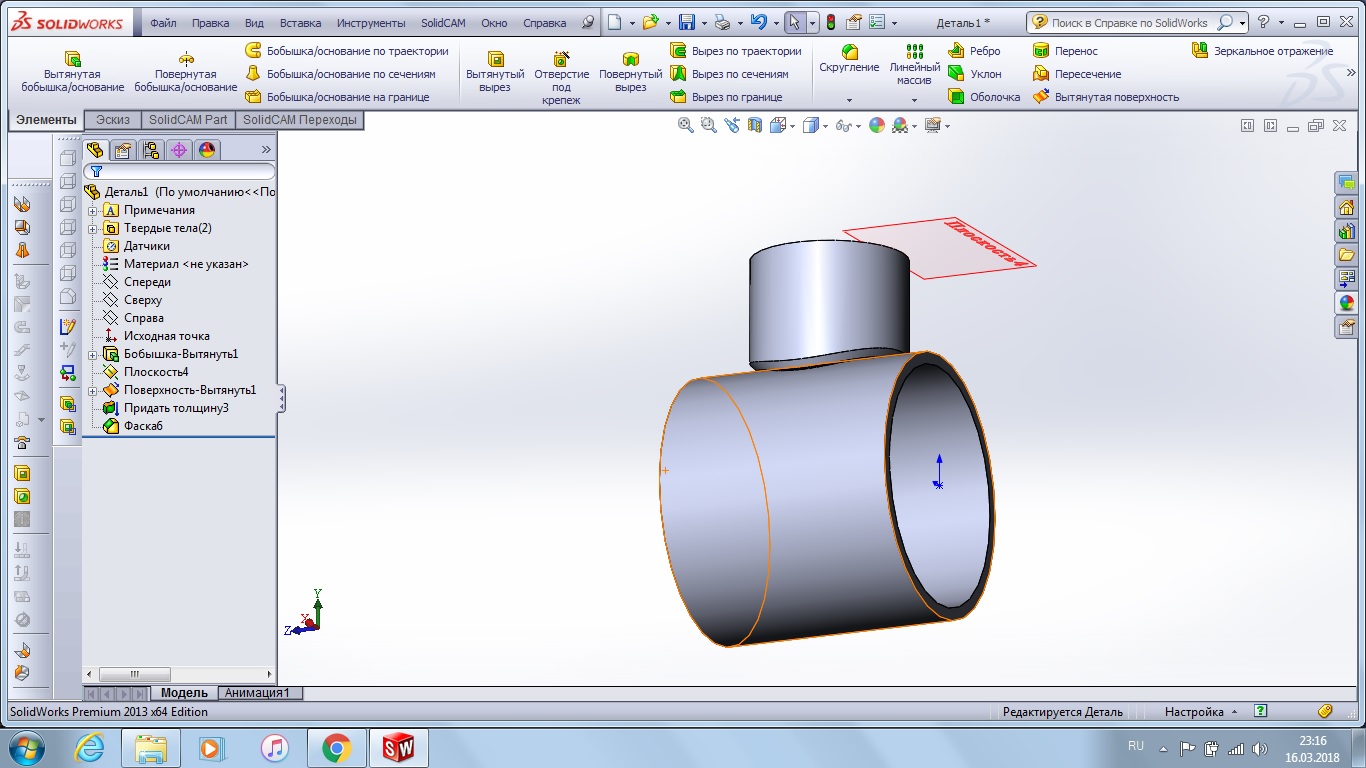The image size is (1366, 768).
Task: Click Вырез по траектории
Action: pos(735,51)
